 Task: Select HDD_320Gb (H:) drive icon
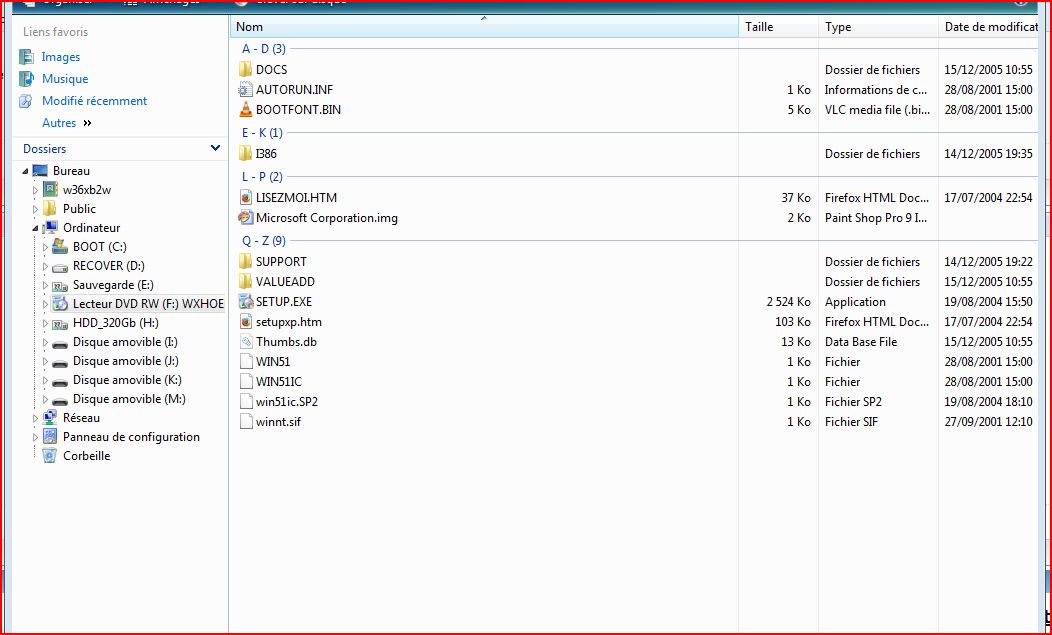click(60, 324)
